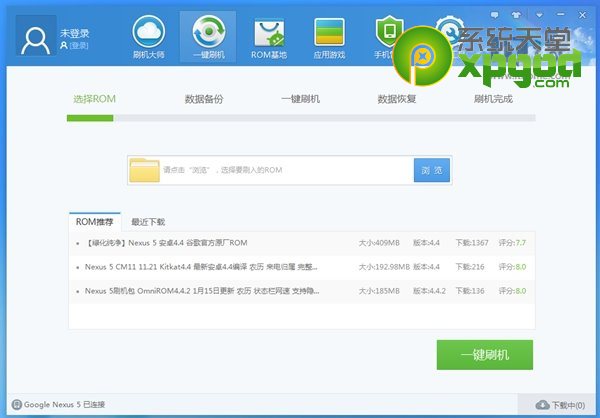
Task: Open the 应用游戏 icon
Action: [x=329, y=33]
